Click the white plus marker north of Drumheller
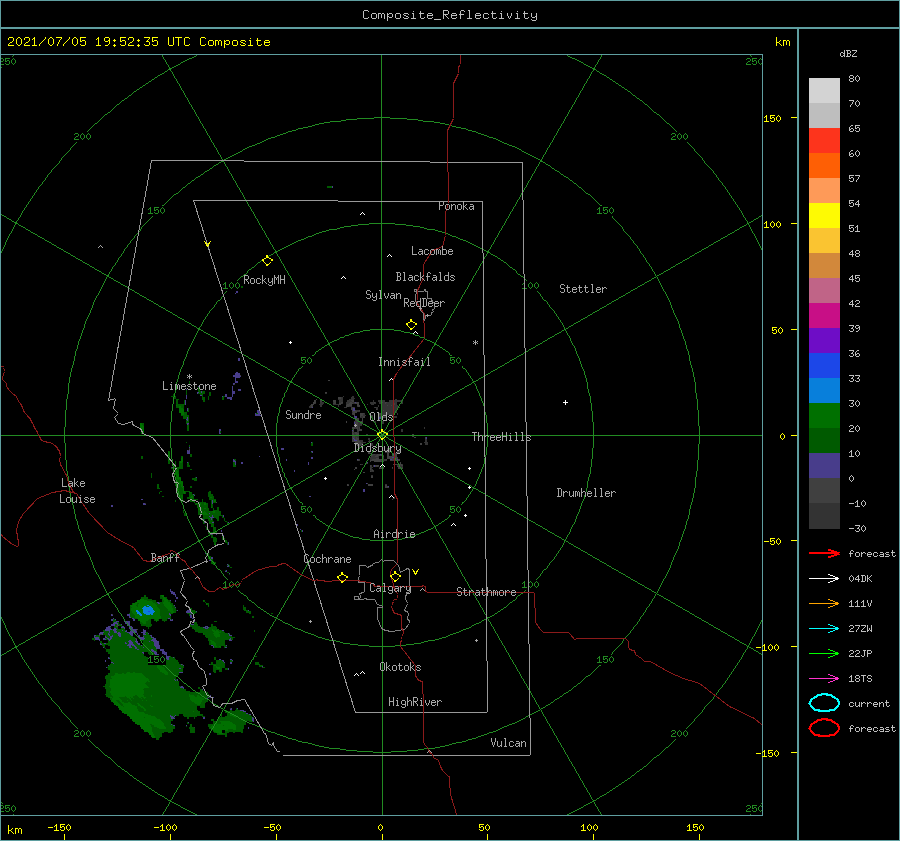 pyautogui.click(x=565, y=402)
